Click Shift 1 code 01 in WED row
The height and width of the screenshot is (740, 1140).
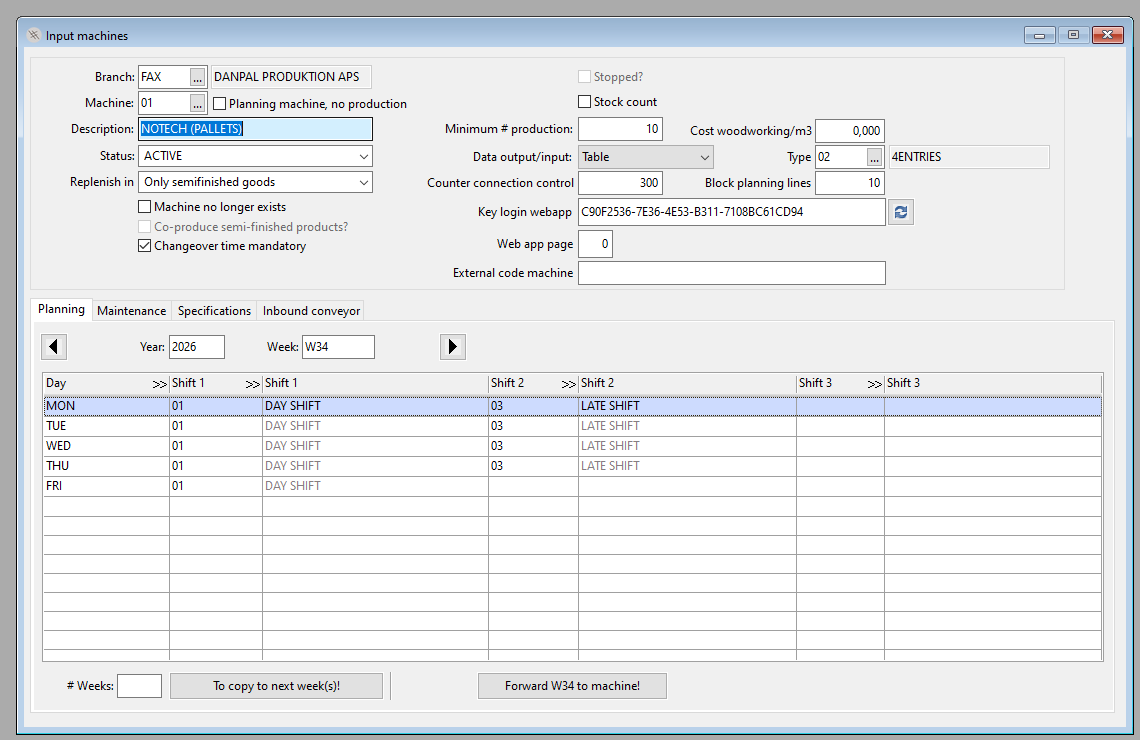pos(216,446)
